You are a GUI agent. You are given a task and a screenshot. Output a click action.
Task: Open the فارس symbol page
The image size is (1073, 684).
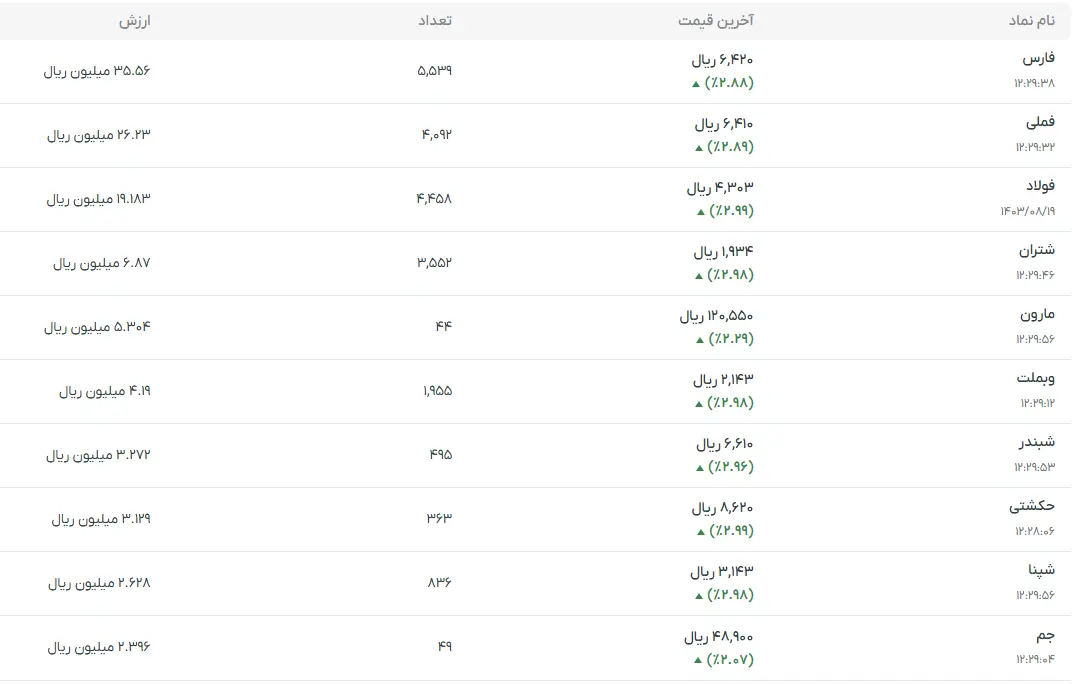tap(1038, 59)
